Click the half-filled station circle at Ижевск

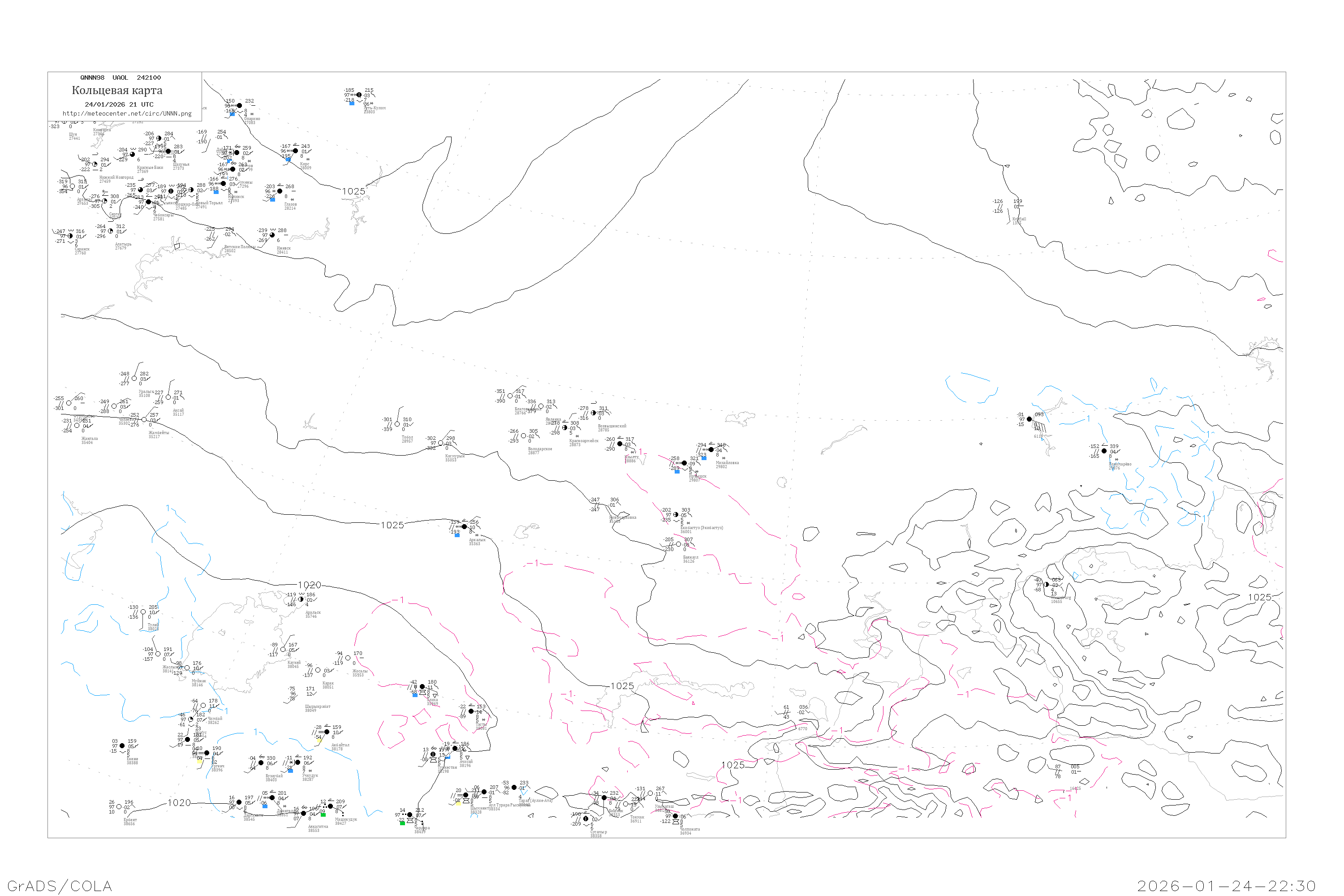[x=272, y=235]
